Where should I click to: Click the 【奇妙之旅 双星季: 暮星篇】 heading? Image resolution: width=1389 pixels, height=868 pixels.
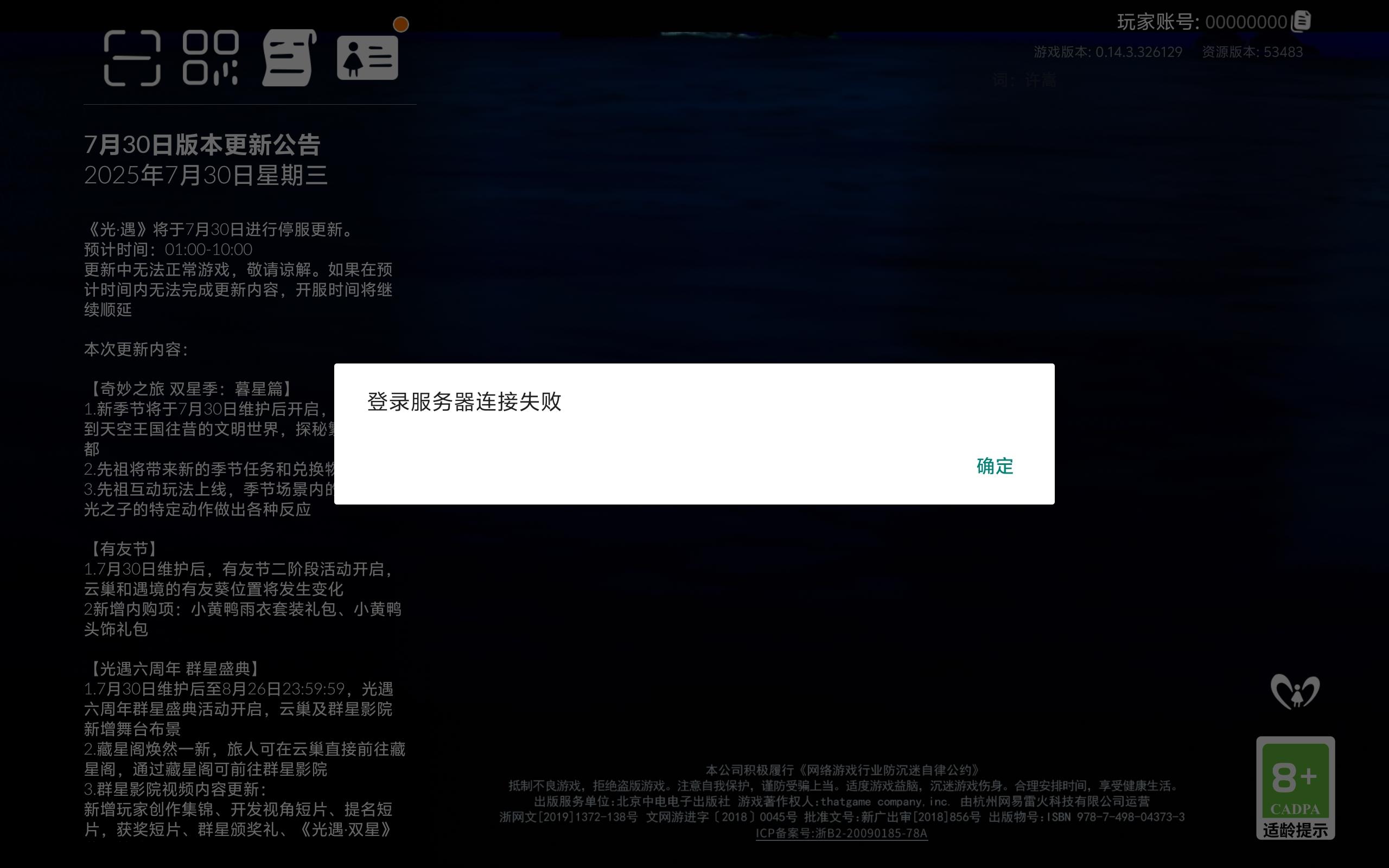192,389
